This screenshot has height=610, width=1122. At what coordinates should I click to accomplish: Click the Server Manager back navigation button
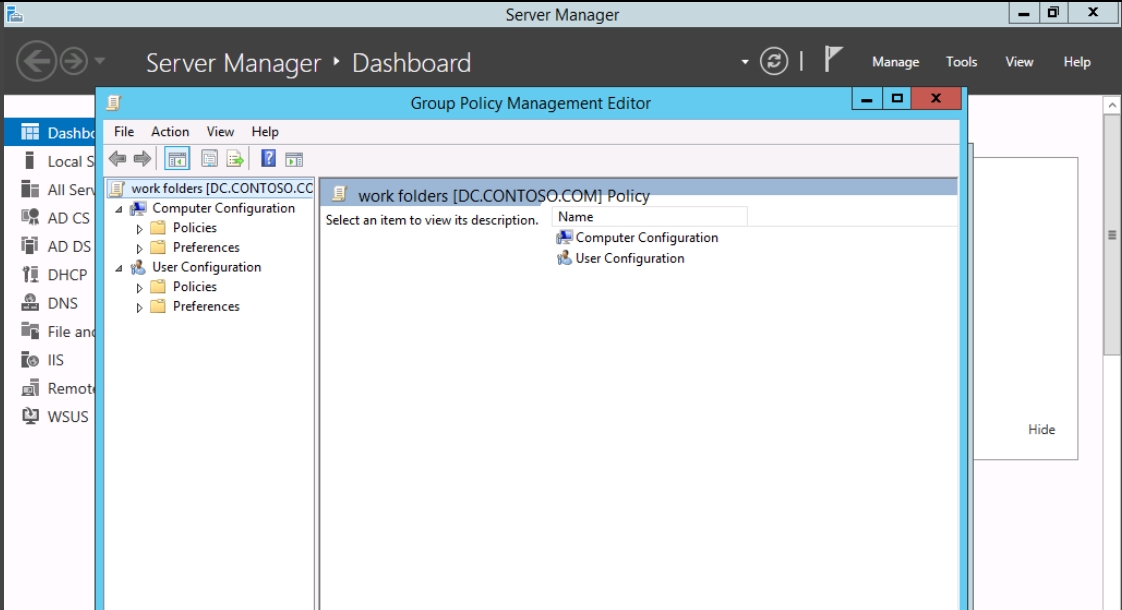[x=36, y=61]
